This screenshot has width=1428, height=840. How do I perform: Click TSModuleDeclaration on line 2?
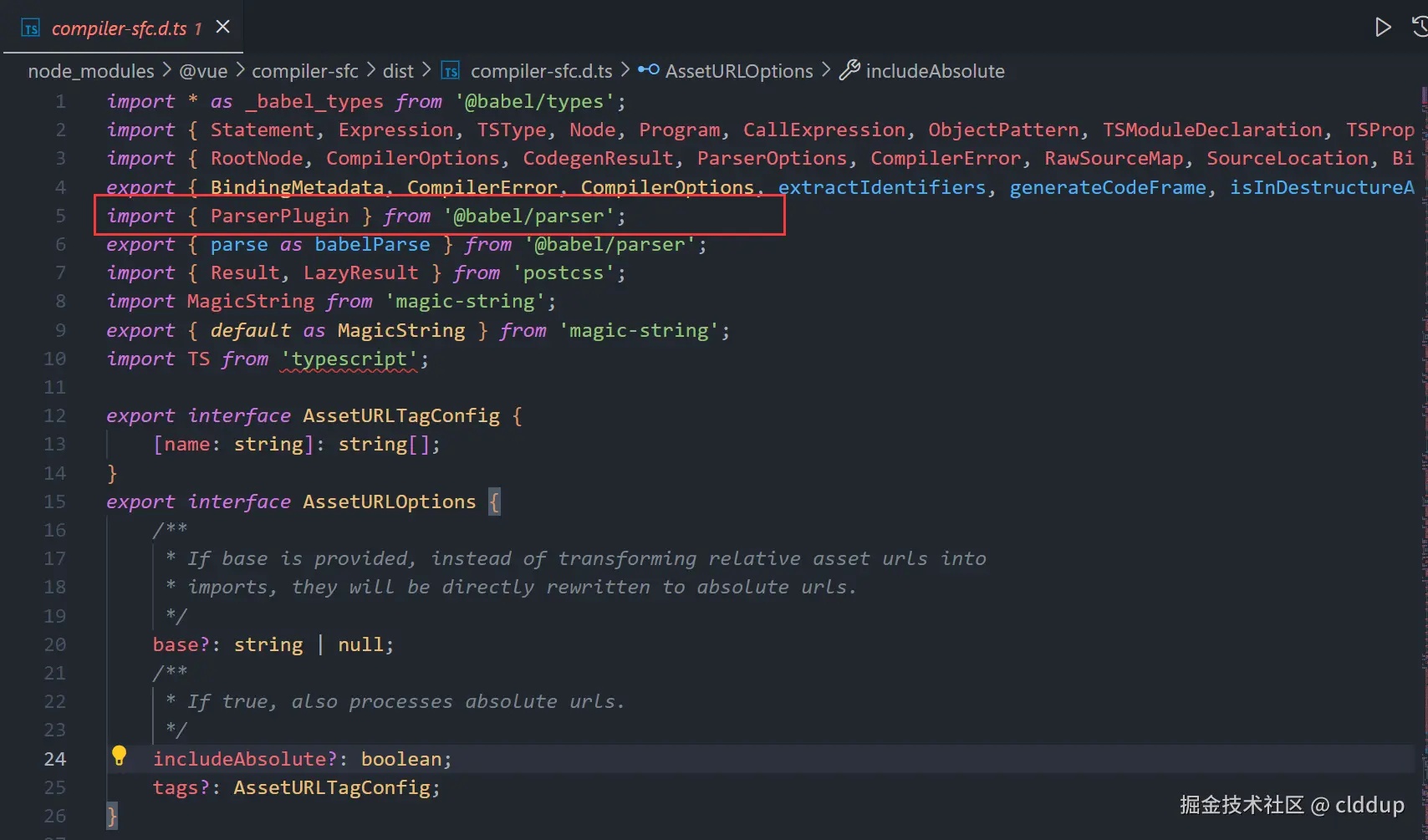(1212, 130)
